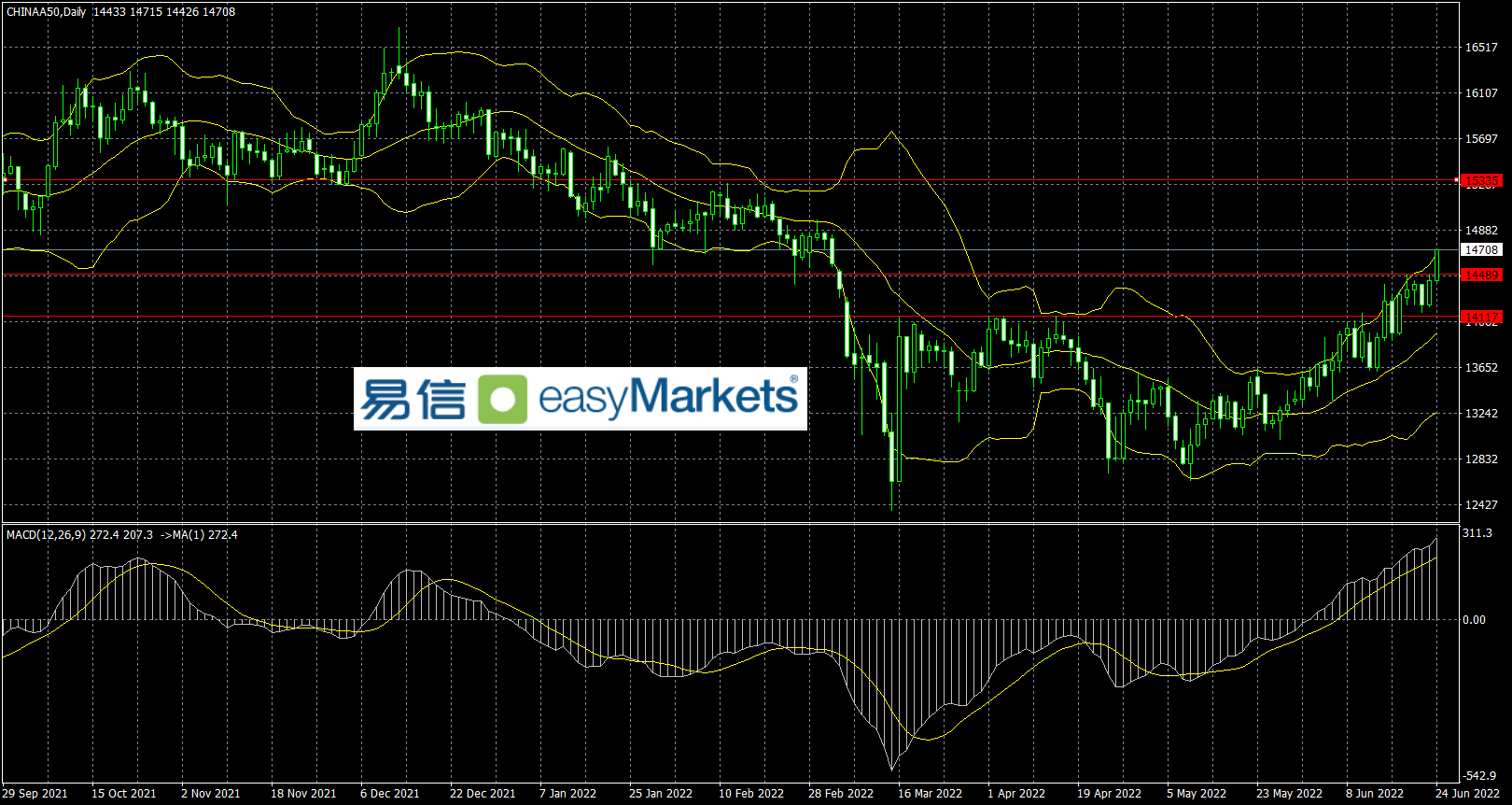Click the 15697 price axis value
This screenshot has width=1512, height=805.
click(1481, 139)
